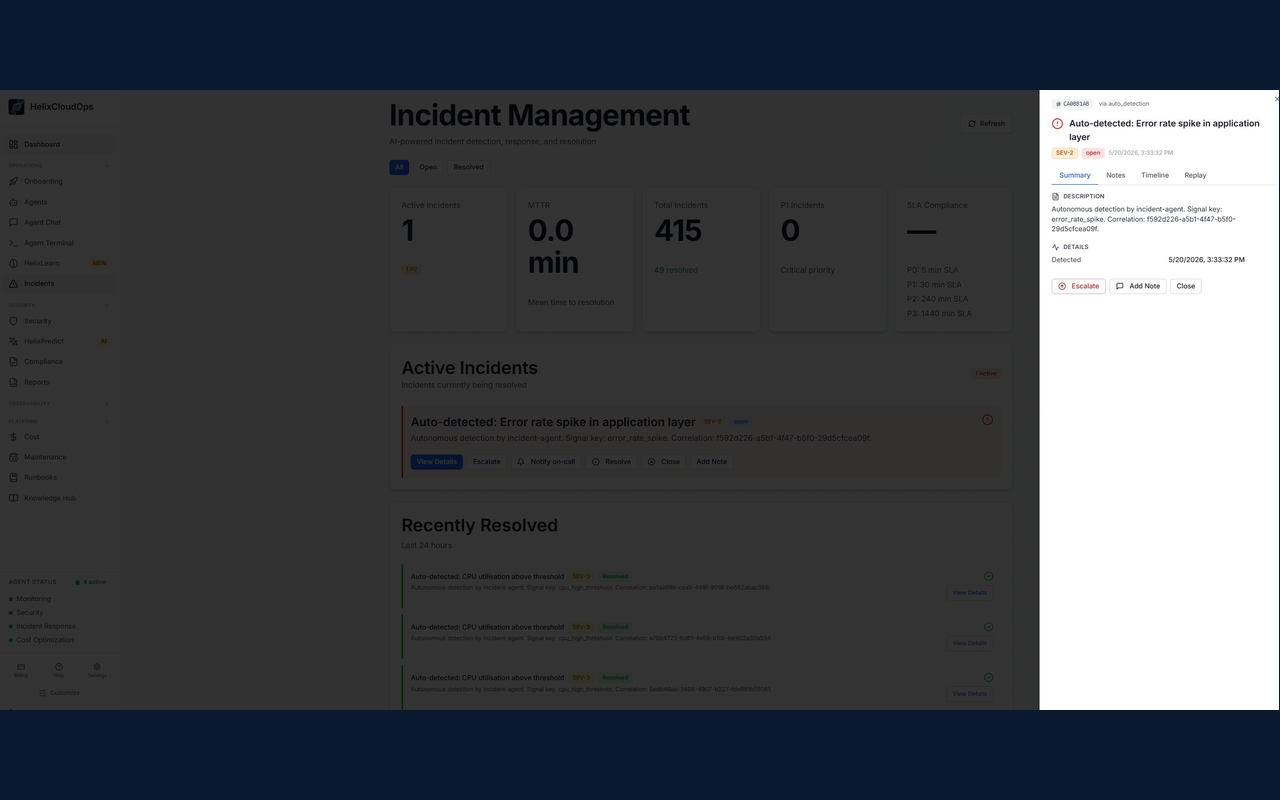Viewport: 1280px width, 800px height.
Task: Click the document icon beside DESCRIPTION
Action: 1055,196
